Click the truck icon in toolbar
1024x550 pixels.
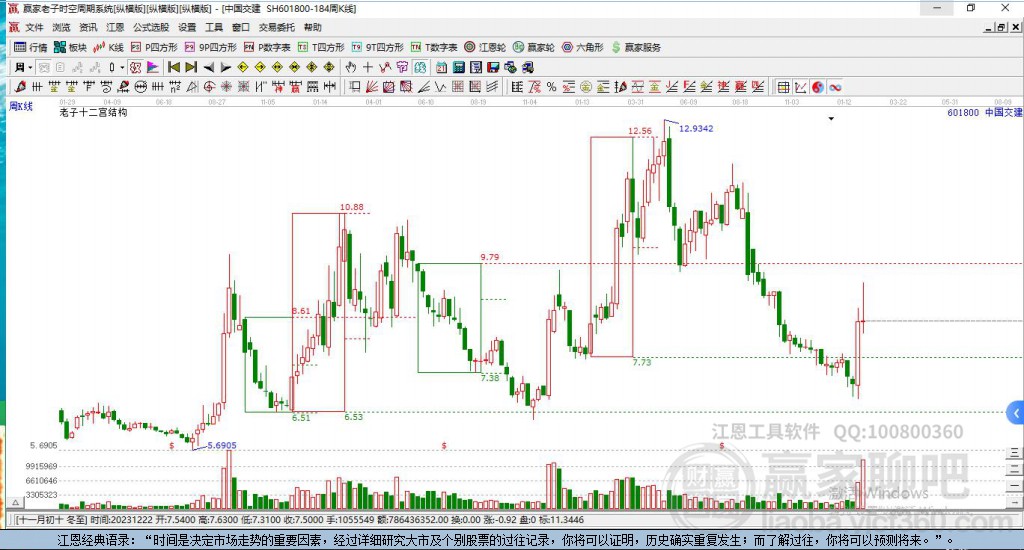(x=528, y=67)
